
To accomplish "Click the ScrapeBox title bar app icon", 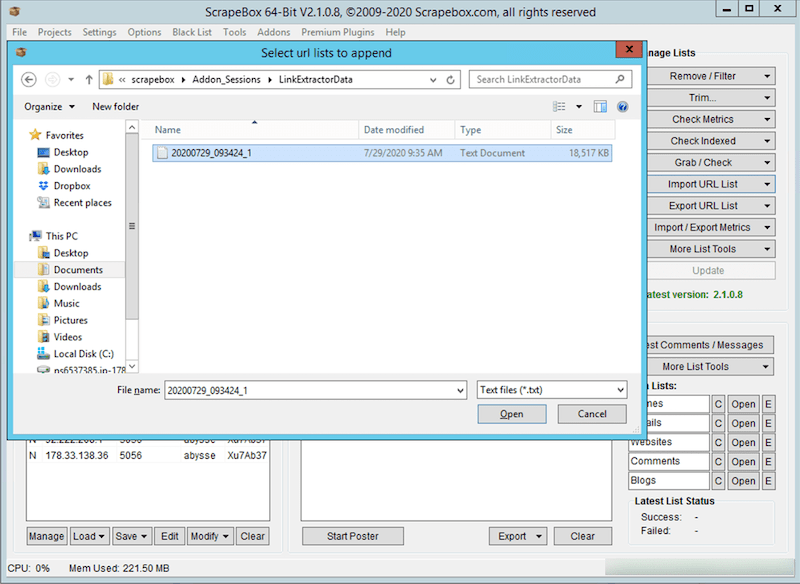I will pos(15,11).
